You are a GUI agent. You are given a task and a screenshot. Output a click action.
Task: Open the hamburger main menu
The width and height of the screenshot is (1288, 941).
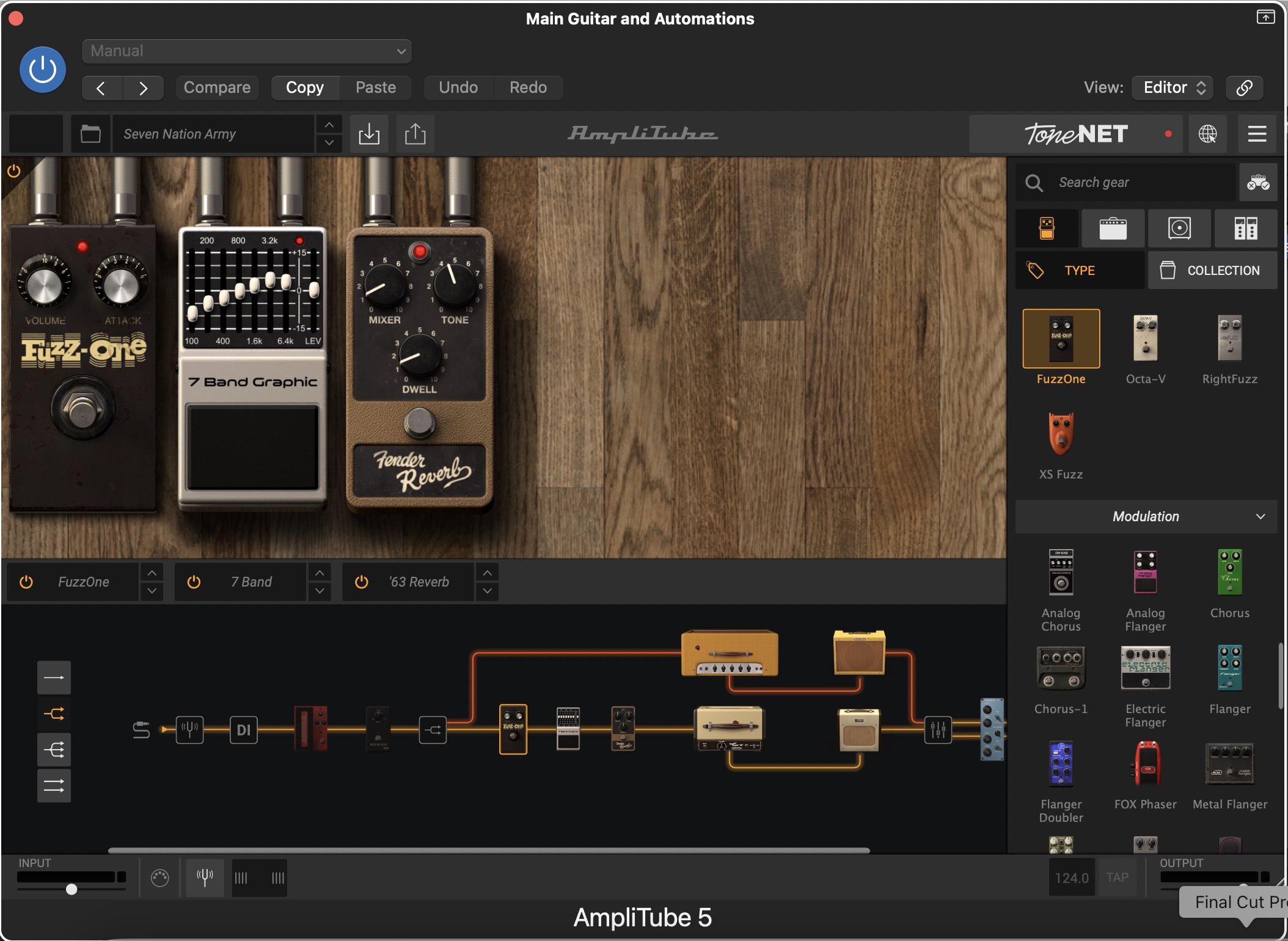click(1257, 134)
